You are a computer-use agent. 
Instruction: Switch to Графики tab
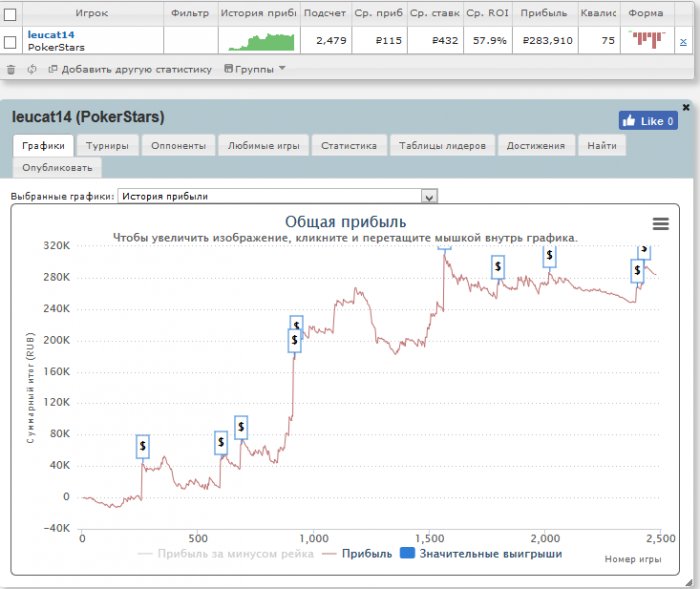[x=43, y=146]
